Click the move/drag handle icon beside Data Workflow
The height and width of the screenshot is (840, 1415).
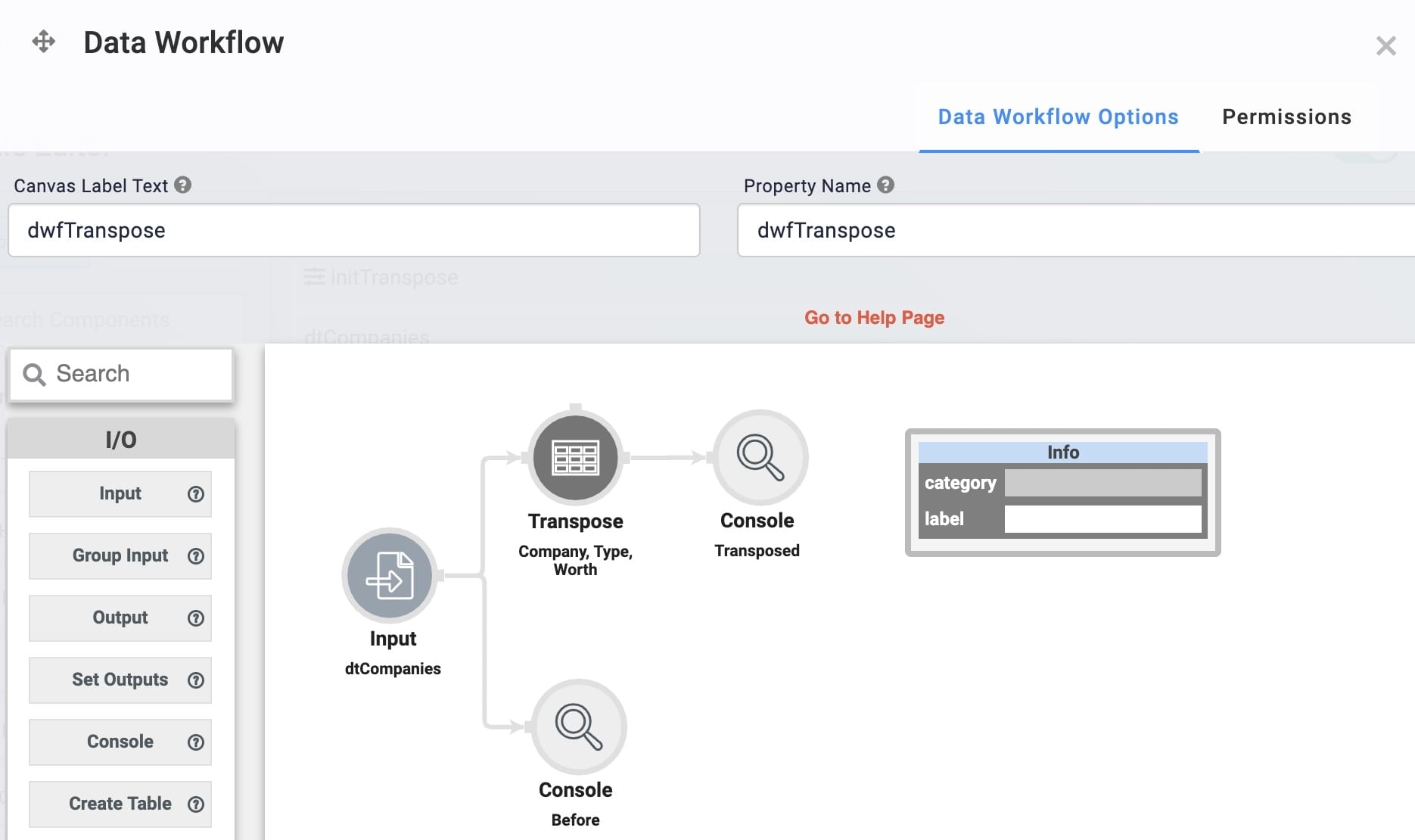coord(44,42)
